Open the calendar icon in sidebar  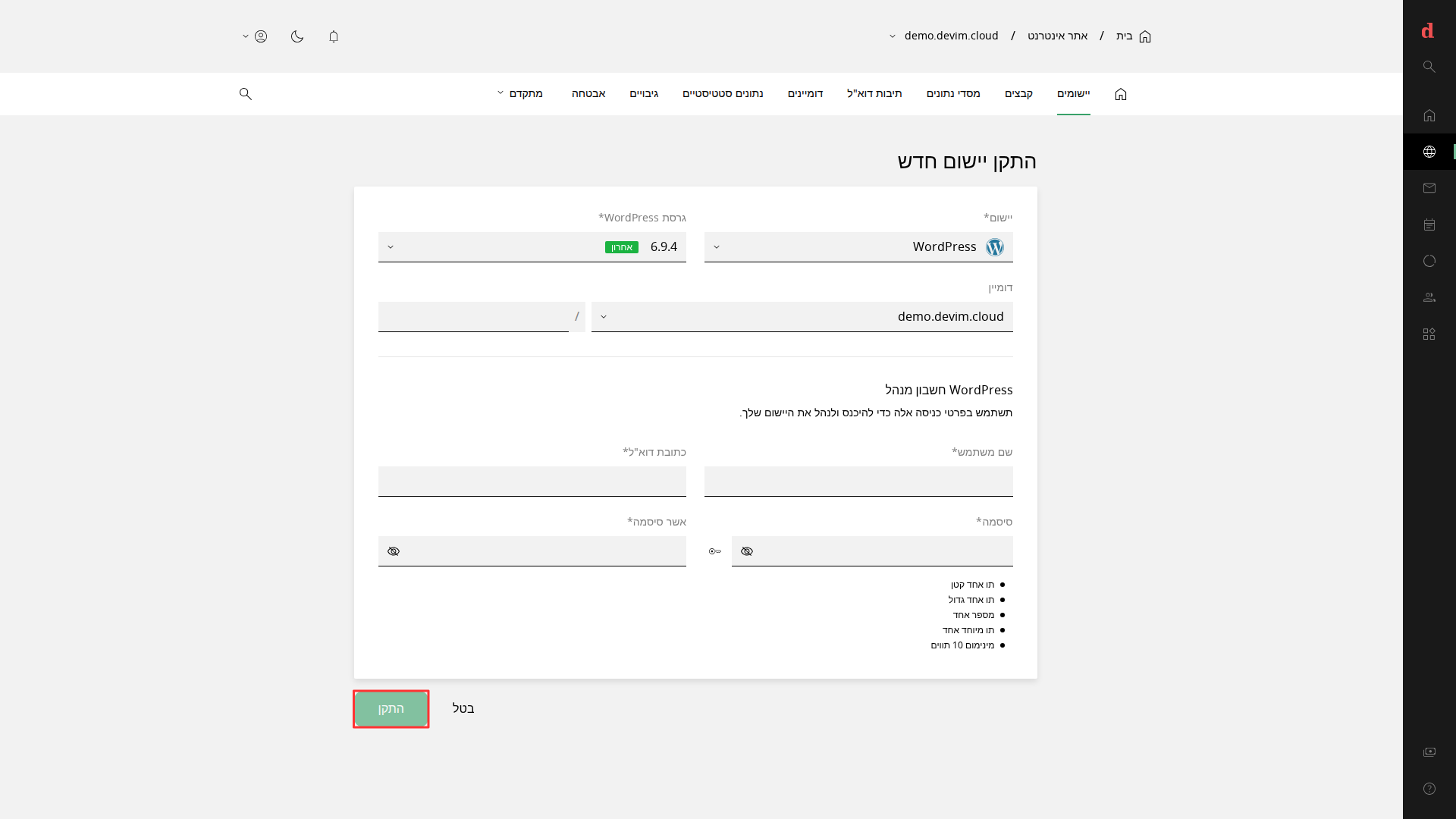coord(1429,224)
